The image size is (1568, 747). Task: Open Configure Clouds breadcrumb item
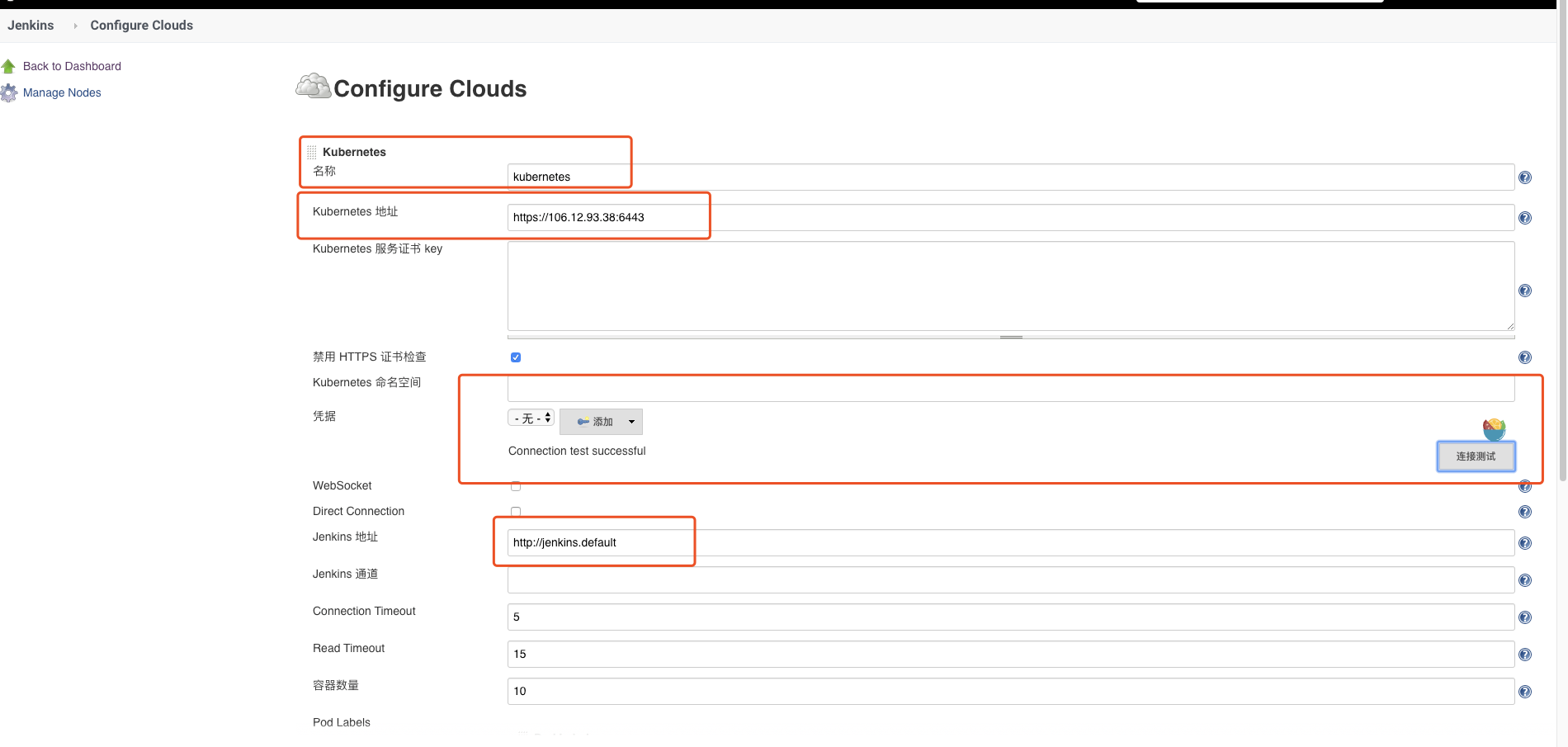(x=142, y=26)
